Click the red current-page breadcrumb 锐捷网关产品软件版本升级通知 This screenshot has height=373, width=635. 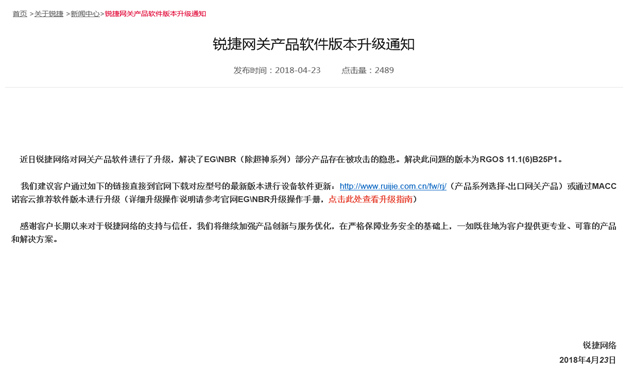click(156, 14)
